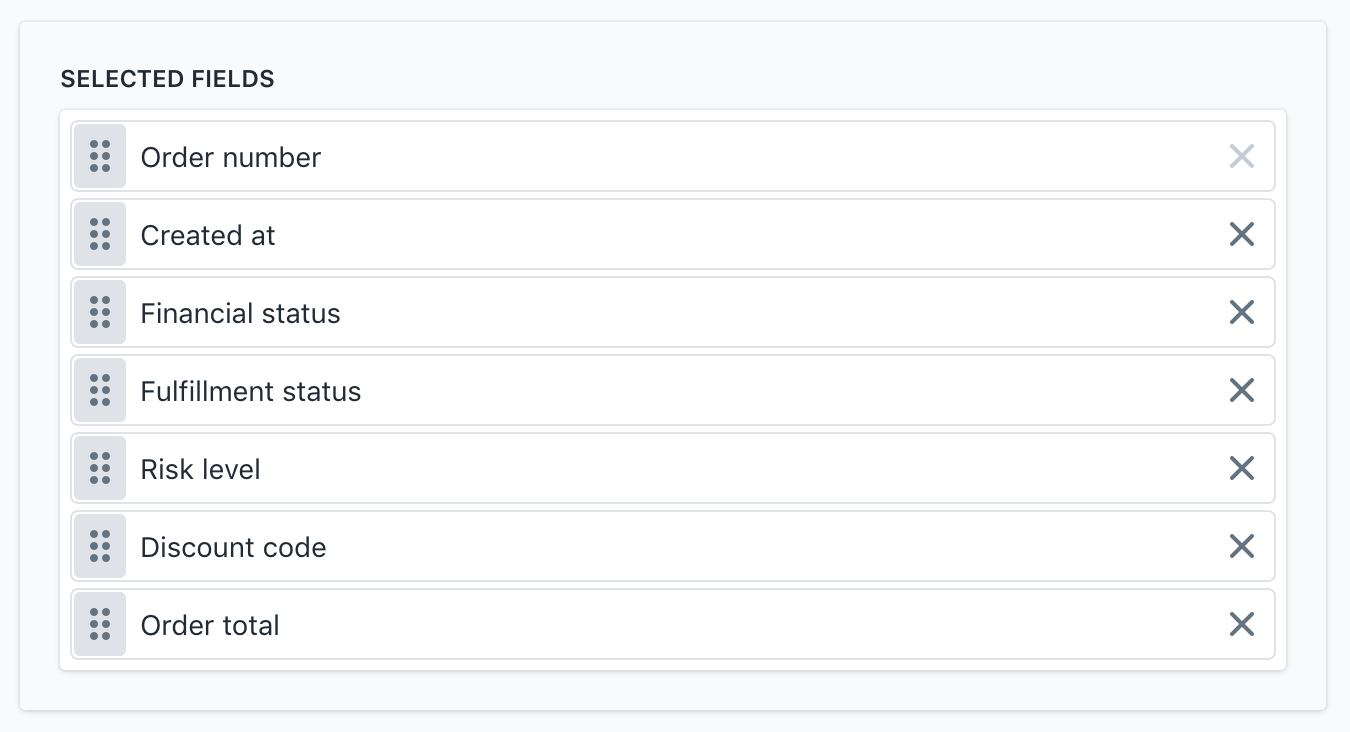The height and width of the screenshot is (732, 1350).
Task: Click the drag handle for Order total
Action: (x=100, y=624)
